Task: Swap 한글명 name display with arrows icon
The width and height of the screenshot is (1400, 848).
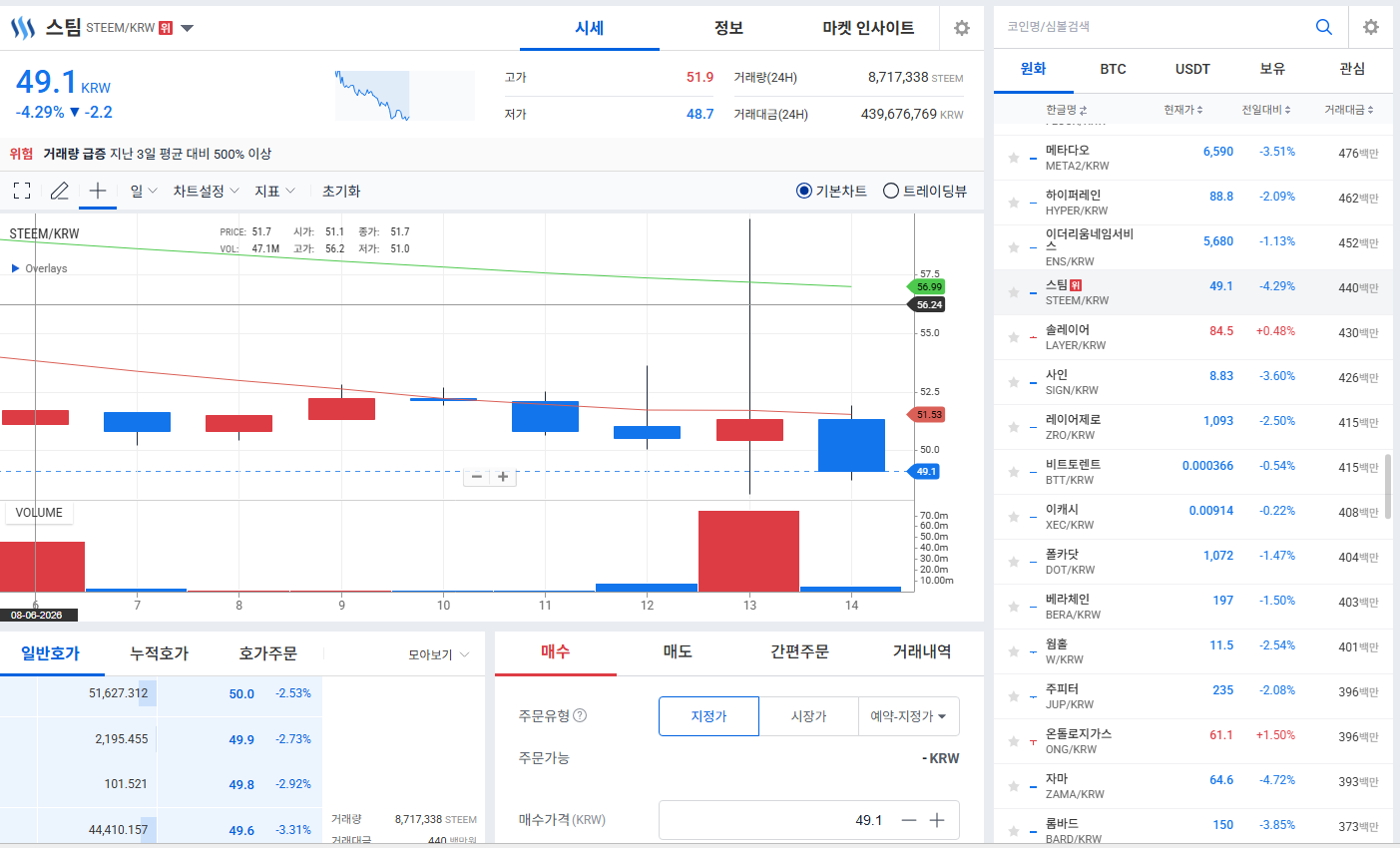Action: tap(1084, 110)
